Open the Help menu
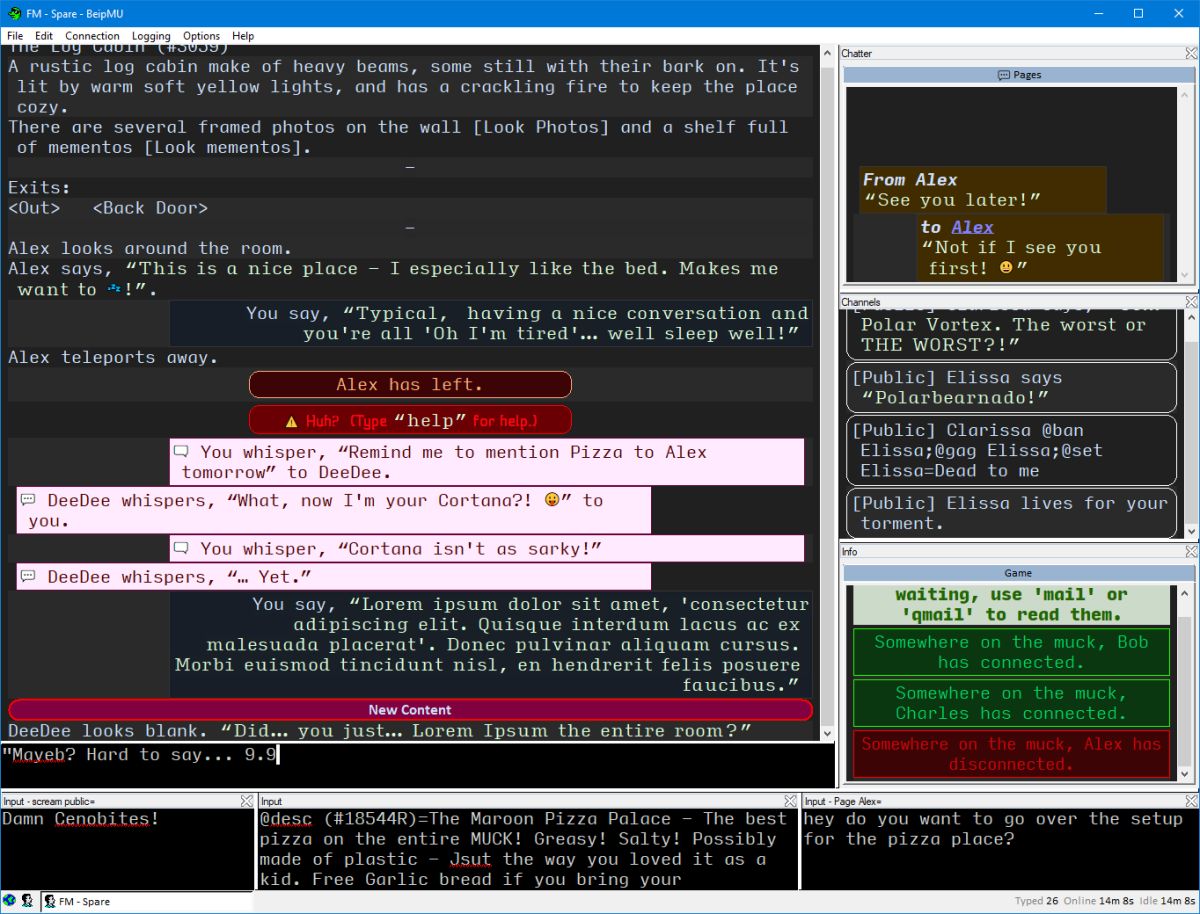Screen dimensions: 1200x914 [x=243, y=36]
